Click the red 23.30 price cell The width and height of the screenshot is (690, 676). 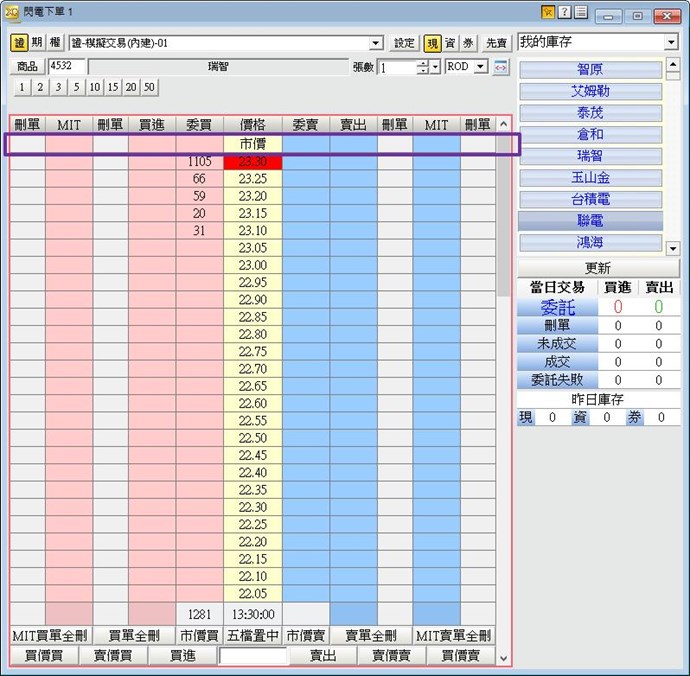tap(253, 162)
